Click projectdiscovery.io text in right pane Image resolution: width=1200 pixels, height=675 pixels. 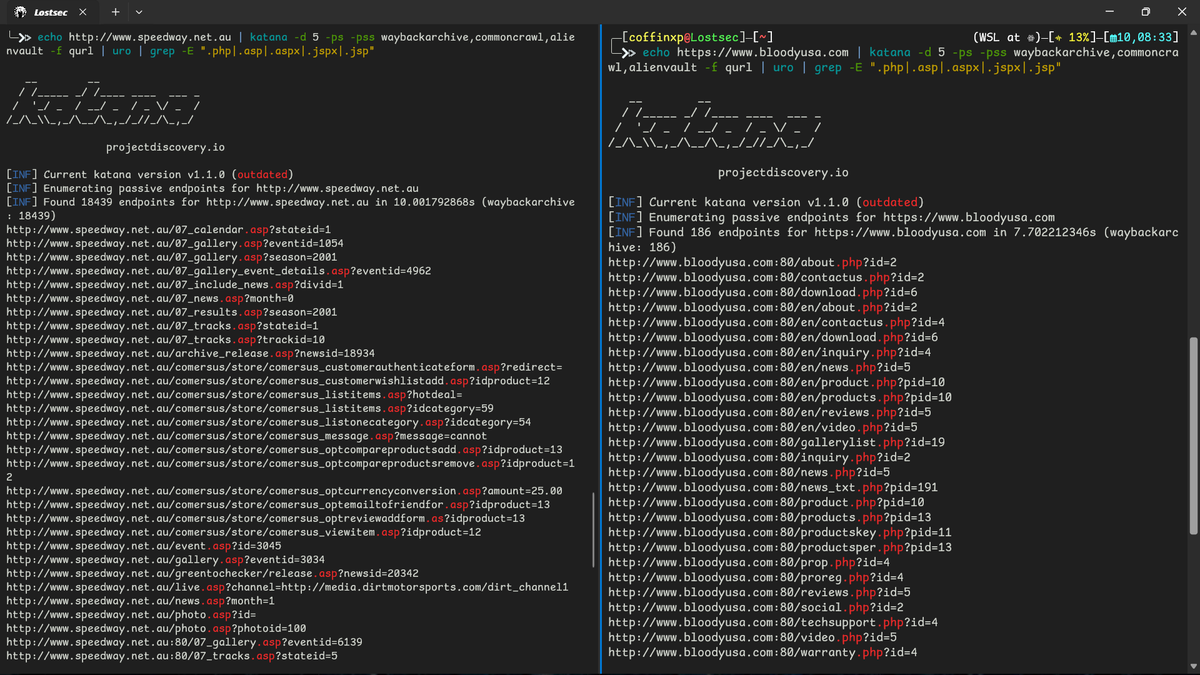pos(783,173)
